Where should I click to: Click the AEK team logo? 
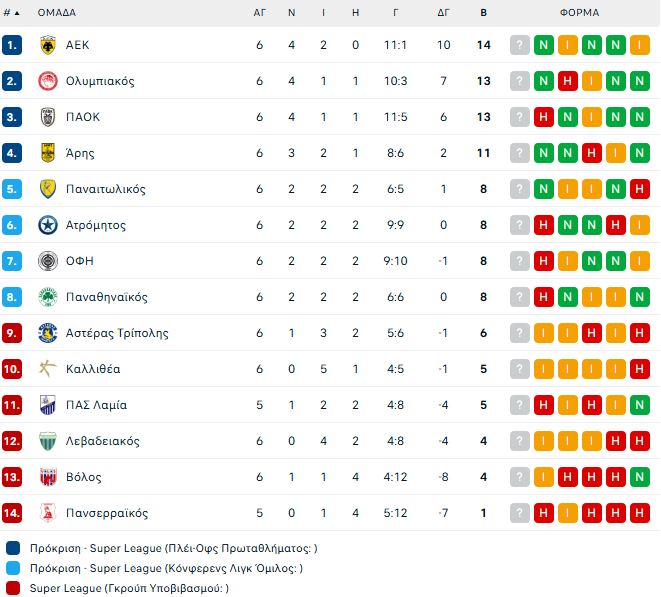point(47,45)
